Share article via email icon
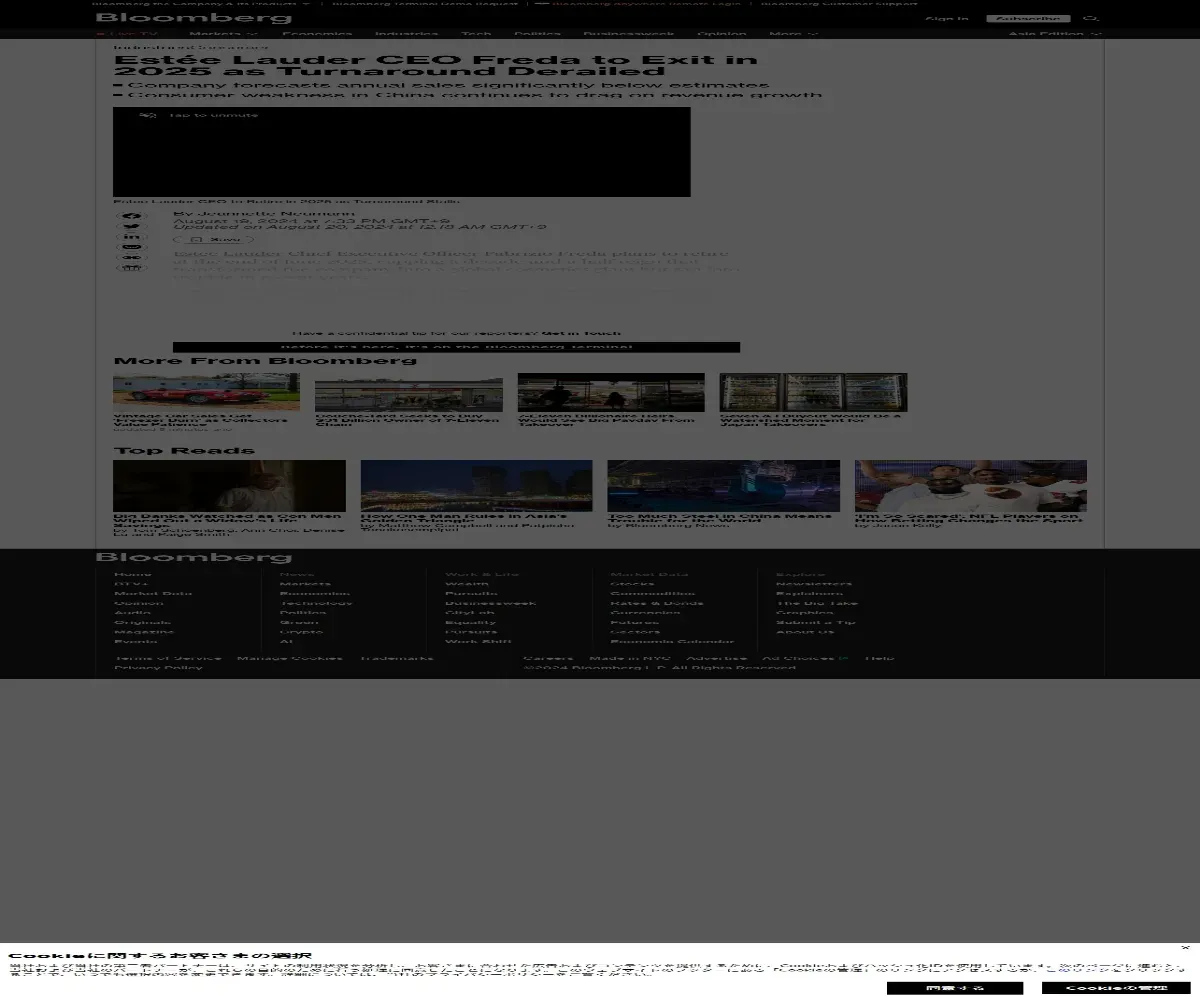The height and width of the screenshot is (1000, 1200). 132,247
